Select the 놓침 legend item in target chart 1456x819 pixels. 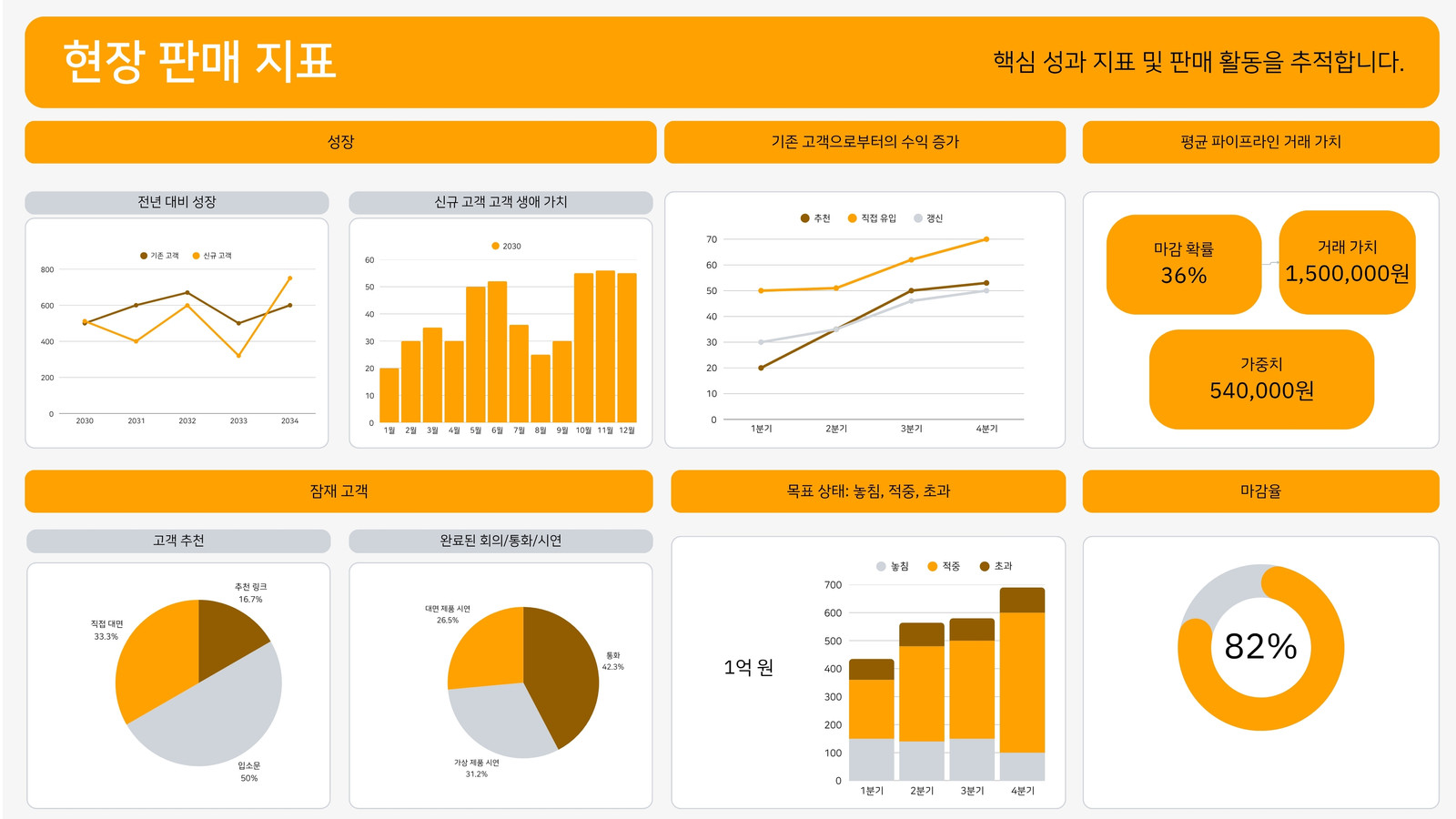893,566
